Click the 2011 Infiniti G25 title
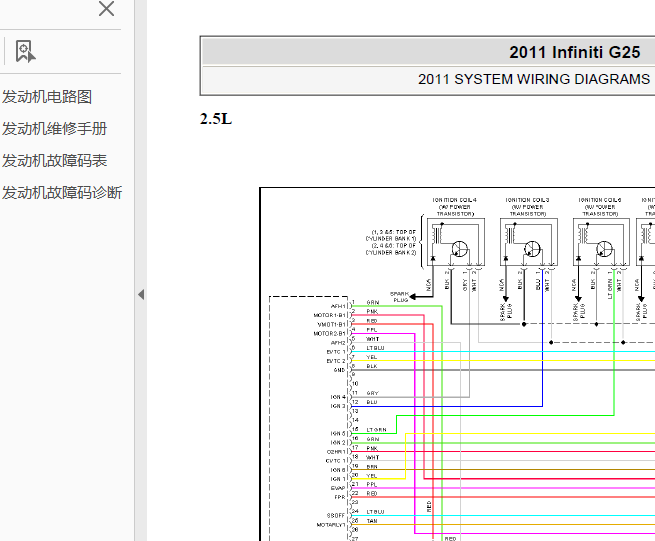The height and width of the screenshot is (541, 655). coord(574,52)
